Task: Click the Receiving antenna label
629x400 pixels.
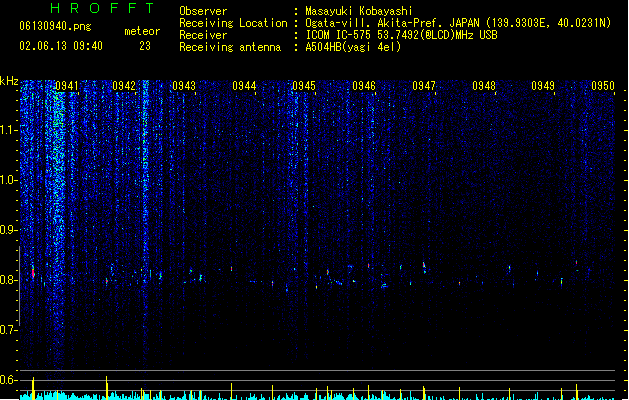Action: click(230, 47)
